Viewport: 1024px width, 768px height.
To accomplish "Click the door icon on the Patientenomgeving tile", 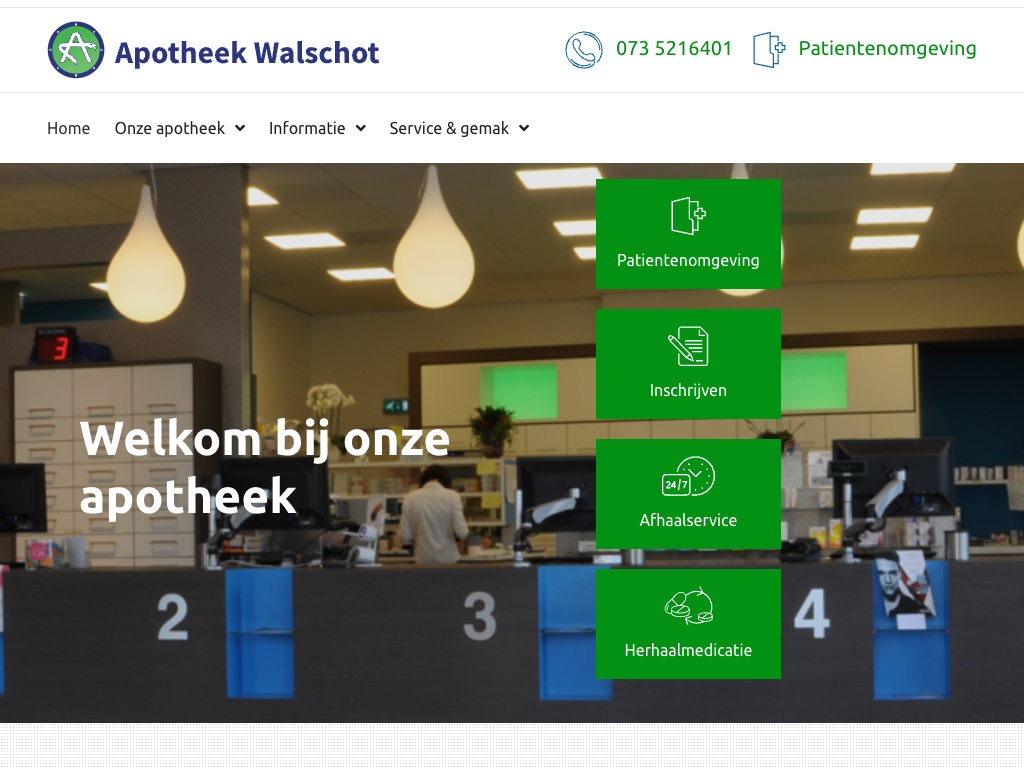I will tap(688, 216).
